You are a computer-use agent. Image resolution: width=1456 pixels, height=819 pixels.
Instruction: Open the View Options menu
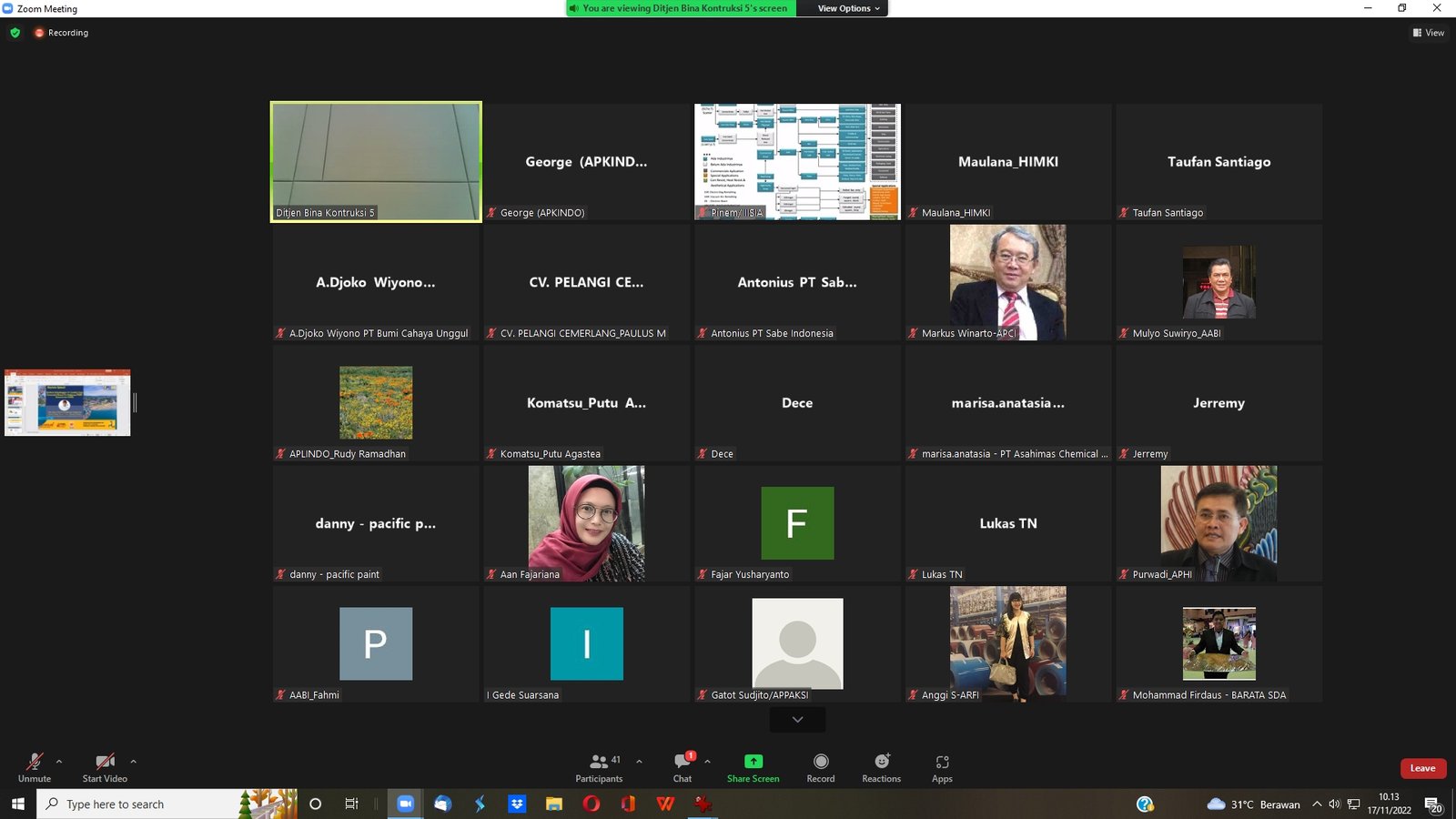point(848,8)
